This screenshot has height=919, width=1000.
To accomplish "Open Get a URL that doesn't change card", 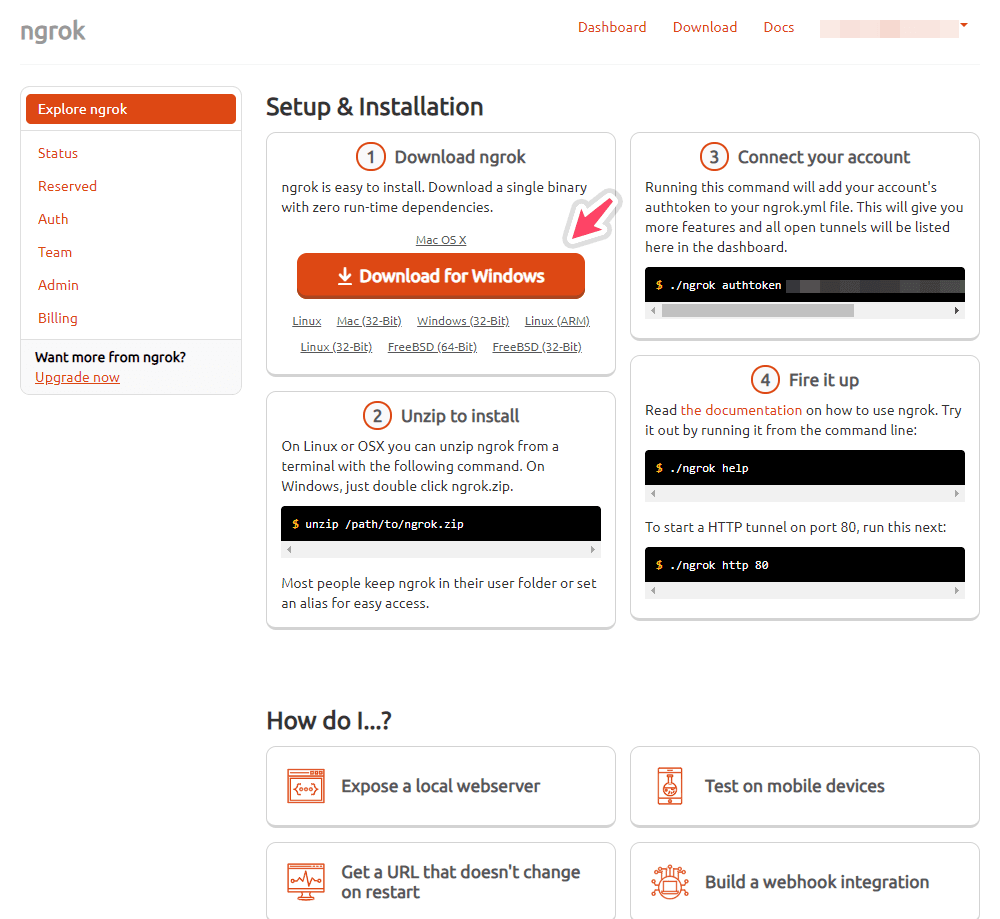I will coord(441,881).
